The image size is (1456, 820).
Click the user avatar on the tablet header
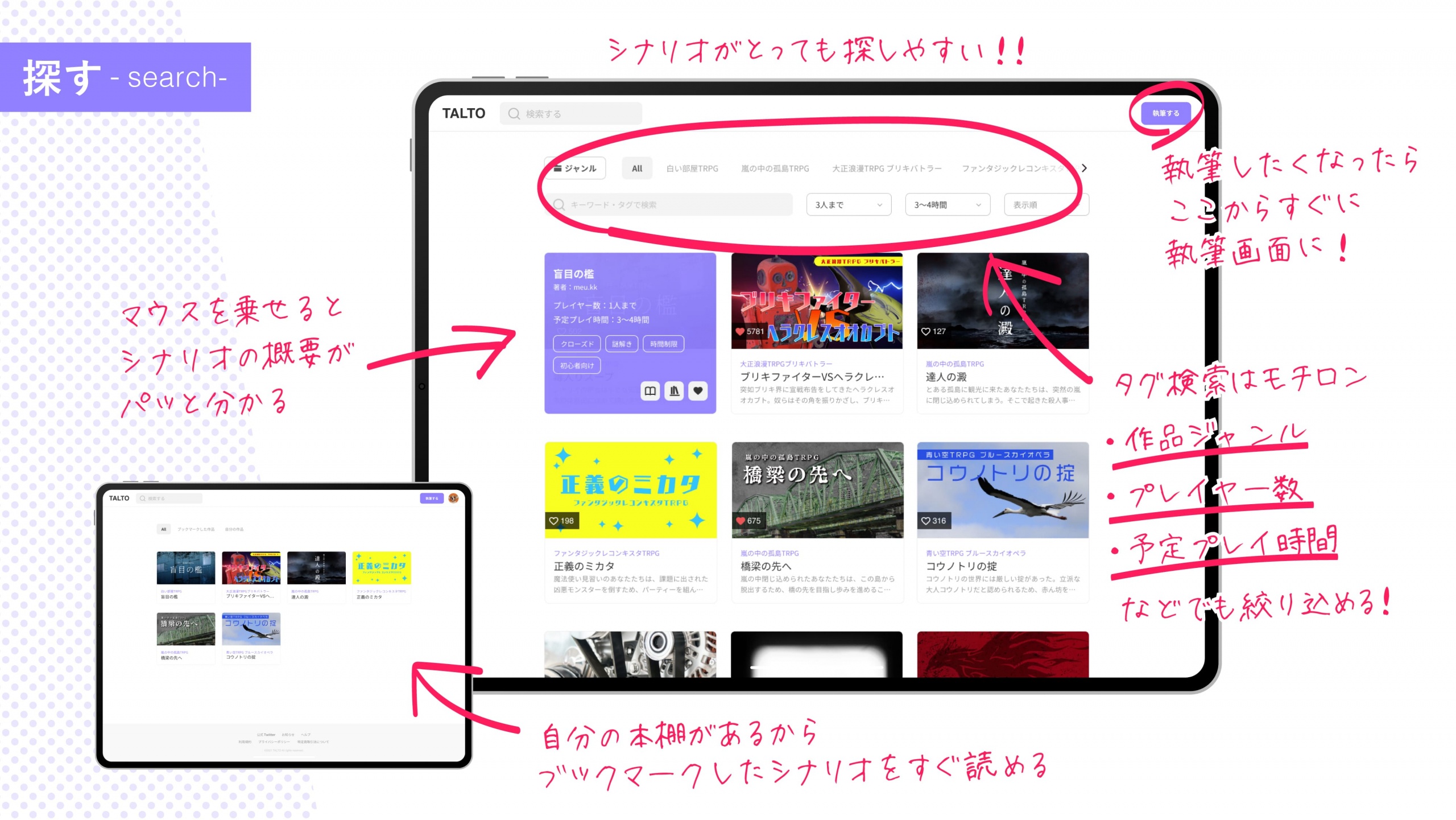(453, 498)
